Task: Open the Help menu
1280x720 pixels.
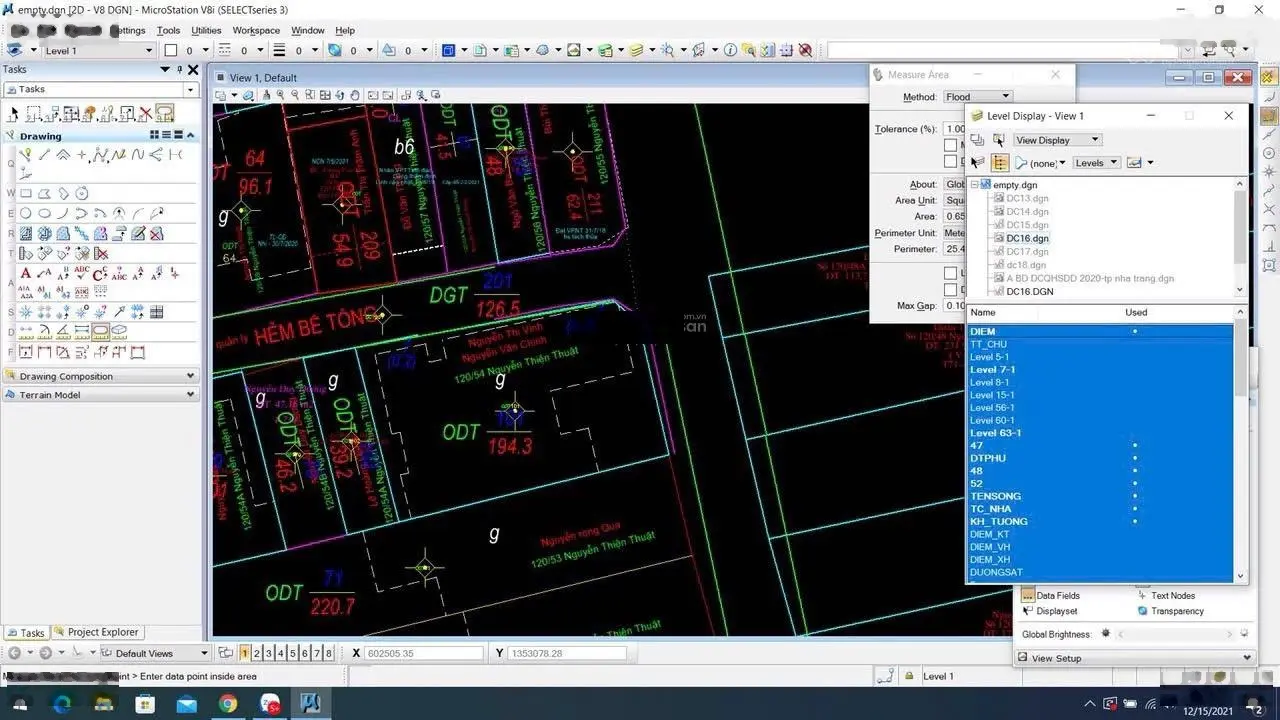Action: (345, 30)
